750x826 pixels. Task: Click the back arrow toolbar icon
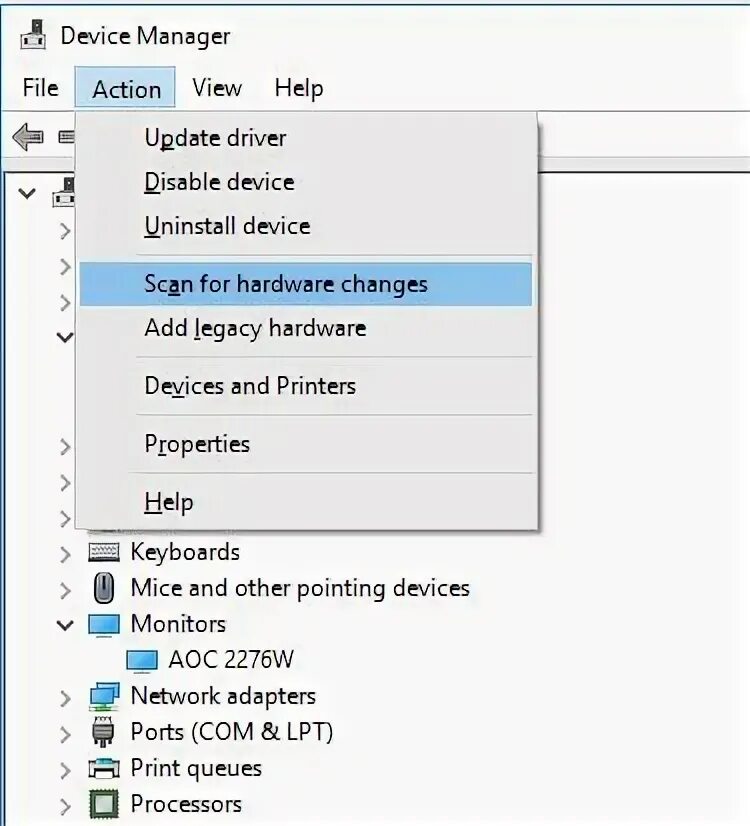(x=27, y=137)
